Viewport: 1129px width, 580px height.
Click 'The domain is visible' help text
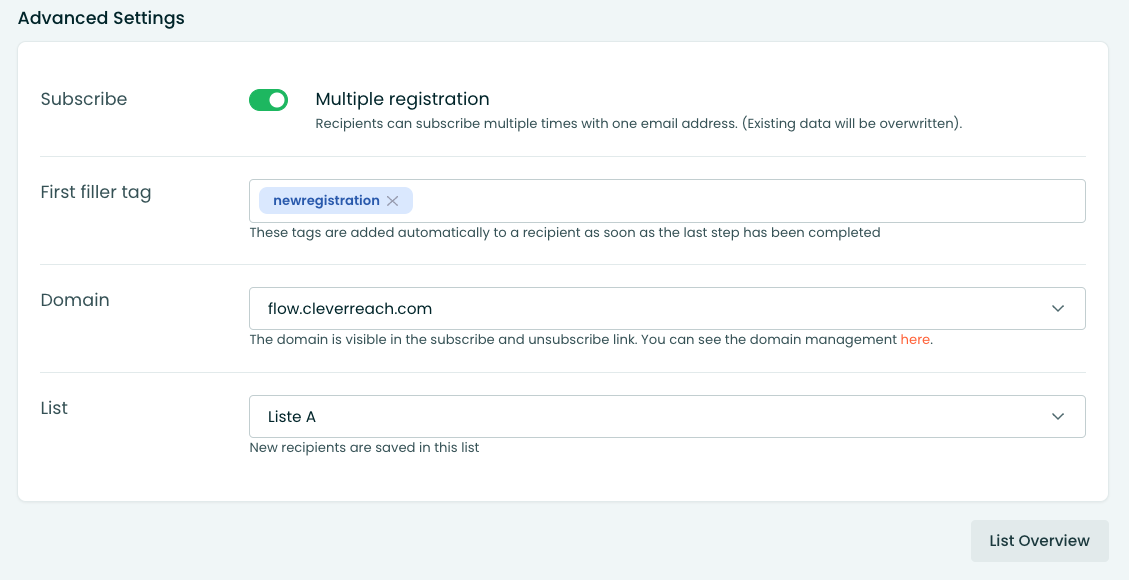point(572,340)
